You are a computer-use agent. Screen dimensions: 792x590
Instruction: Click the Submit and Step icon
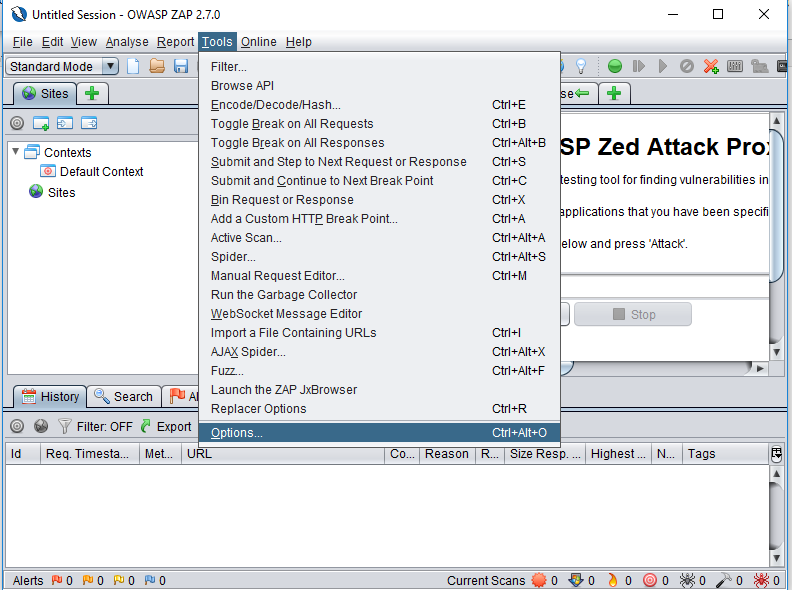coord(638,66)
